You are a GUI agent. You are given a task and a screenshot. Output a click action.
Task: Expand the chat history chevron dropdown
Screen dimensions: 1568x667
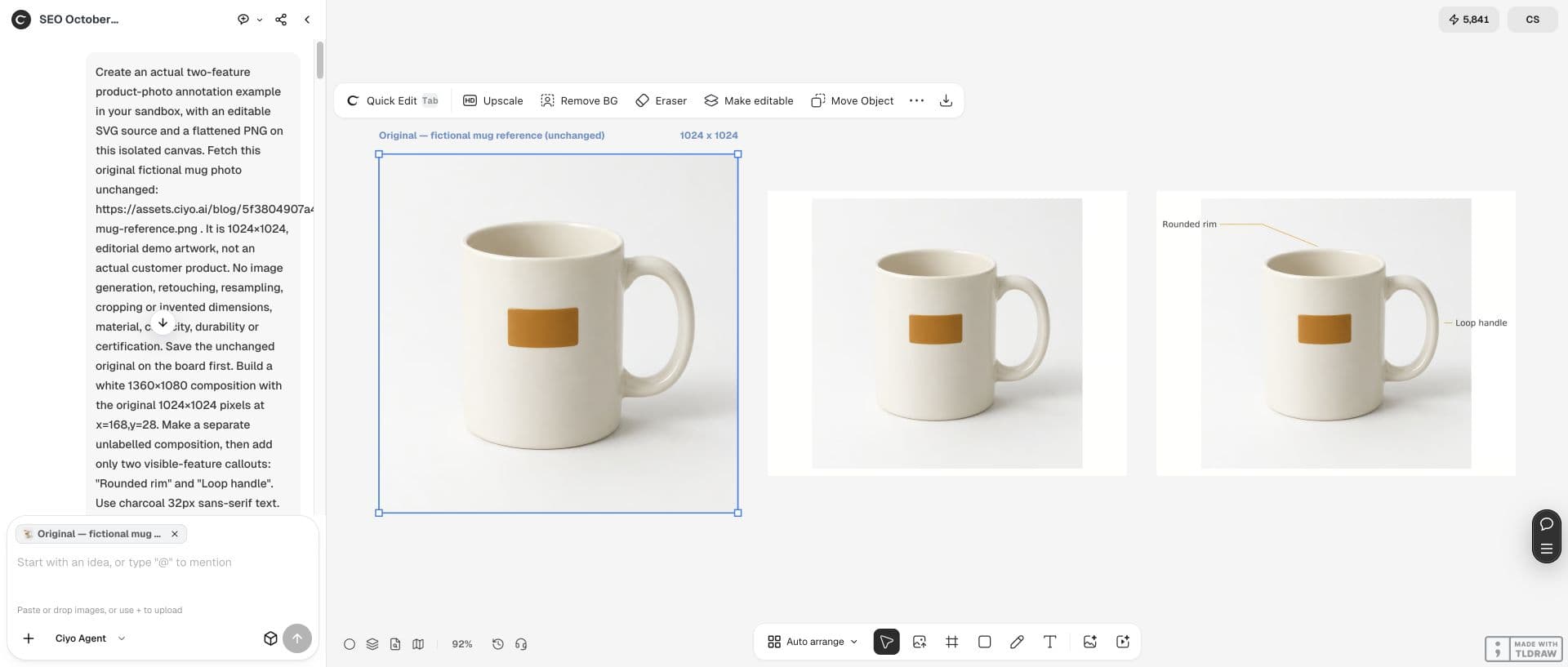click(x=260, y=20)
